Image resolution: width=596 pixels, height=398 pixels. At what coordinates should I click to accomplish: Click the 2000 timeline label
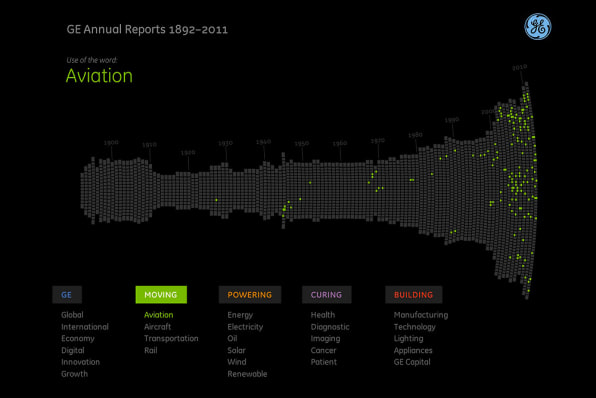488,112
